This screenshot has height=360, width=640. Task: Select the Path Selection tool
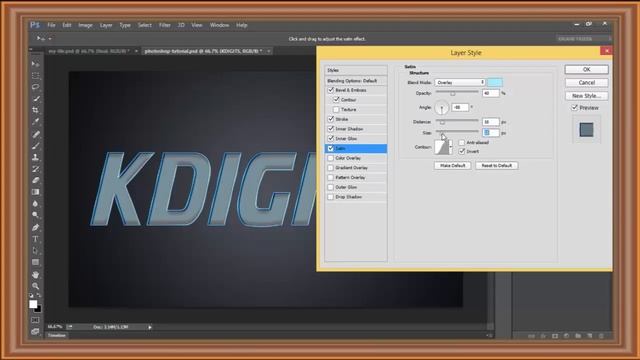point(36,250)
